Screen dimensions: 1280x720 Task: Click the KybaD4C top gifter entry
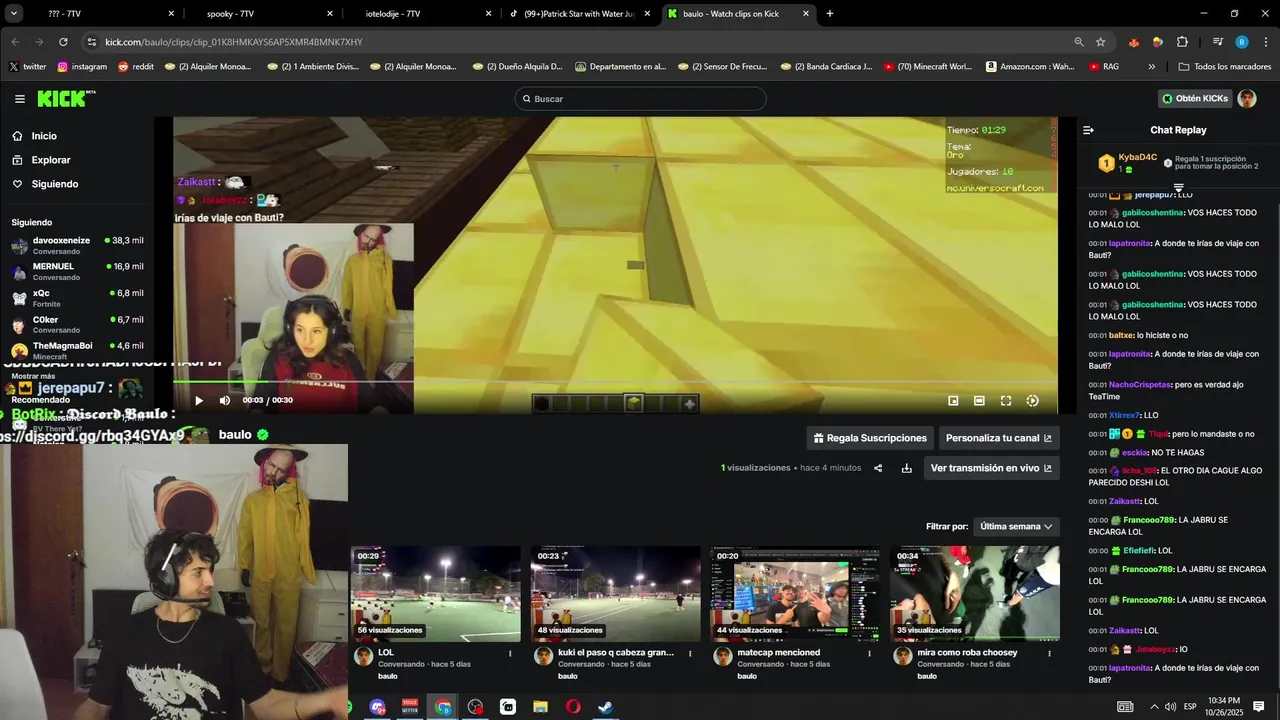(x=1128, y=162)
